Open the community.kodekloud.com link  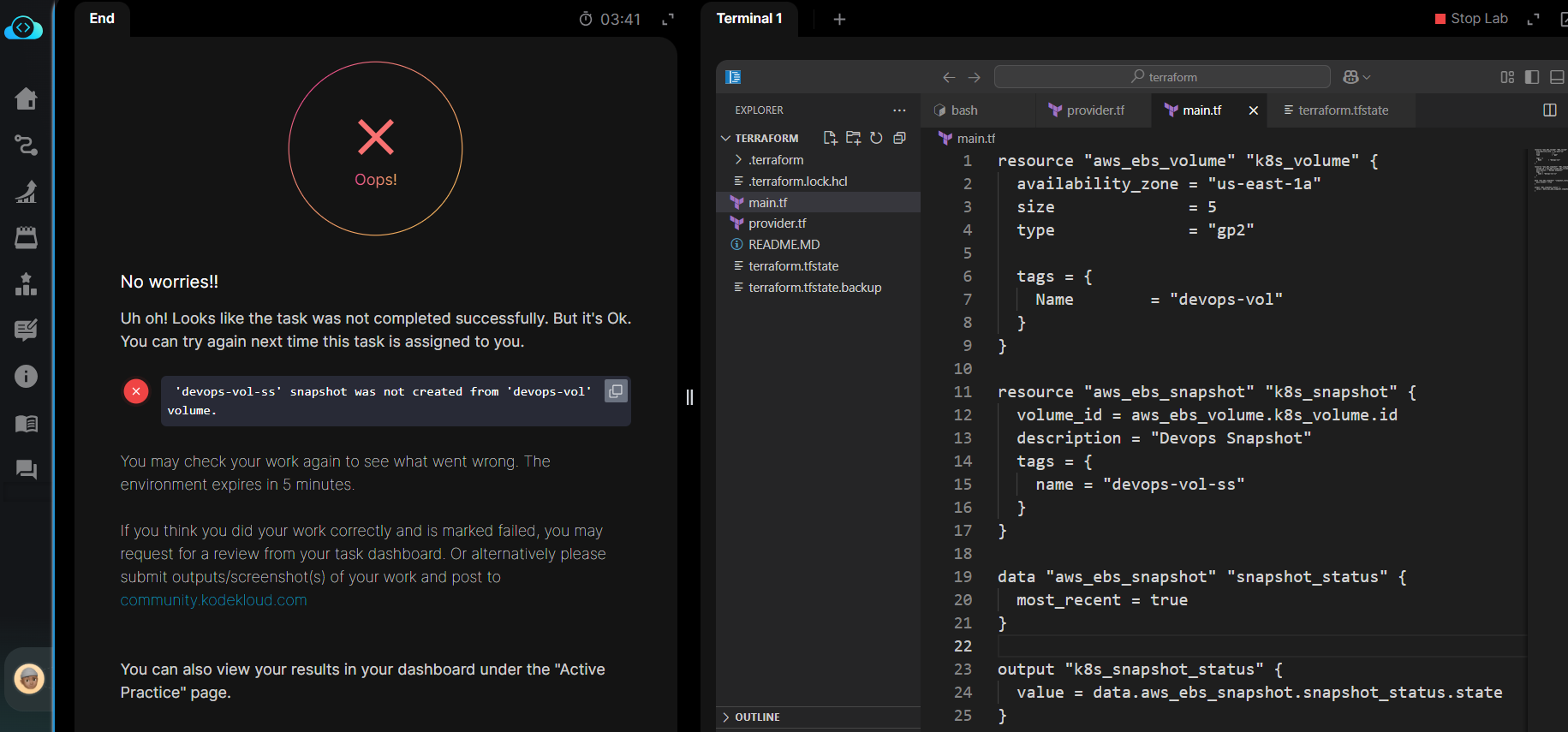[x=213, y=600]
